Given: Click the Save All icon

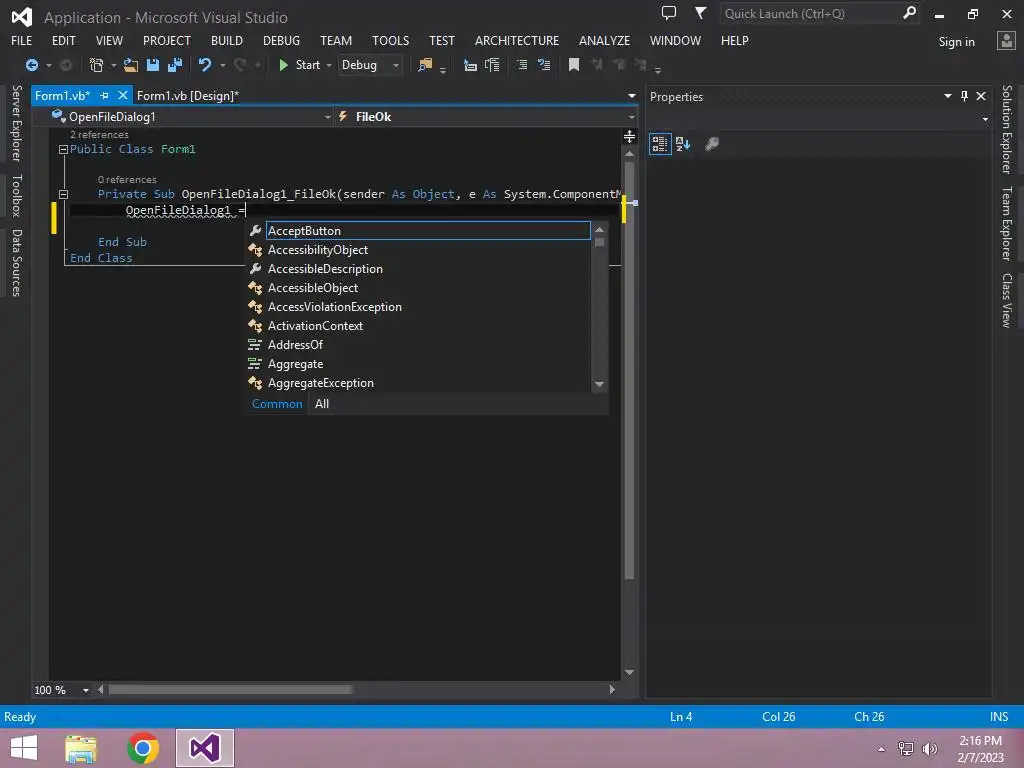Looking at the screenshot, I should coord(175,65).
